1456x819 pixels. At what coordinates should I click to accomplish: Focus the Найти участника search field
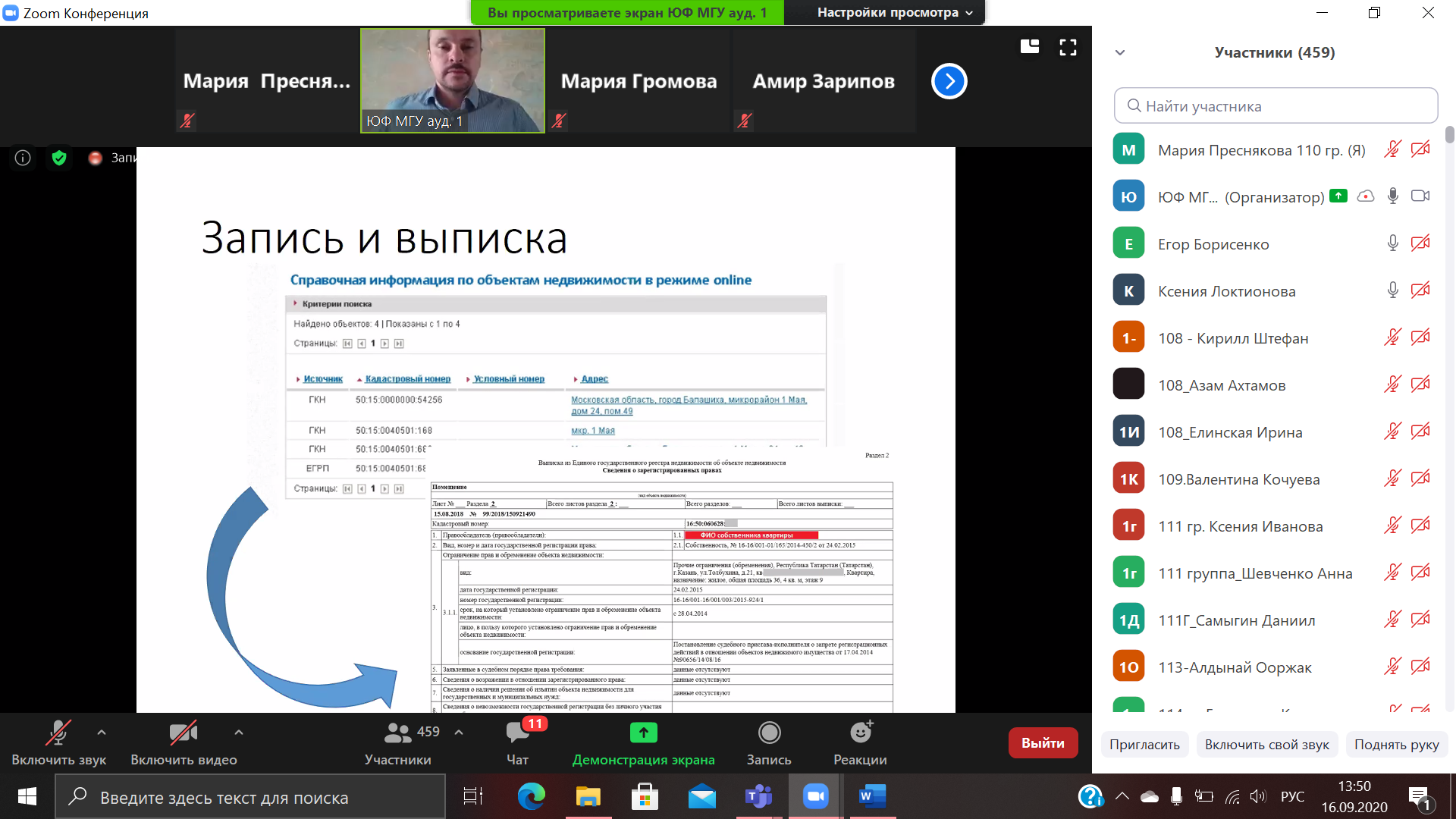pos(1276,105)
